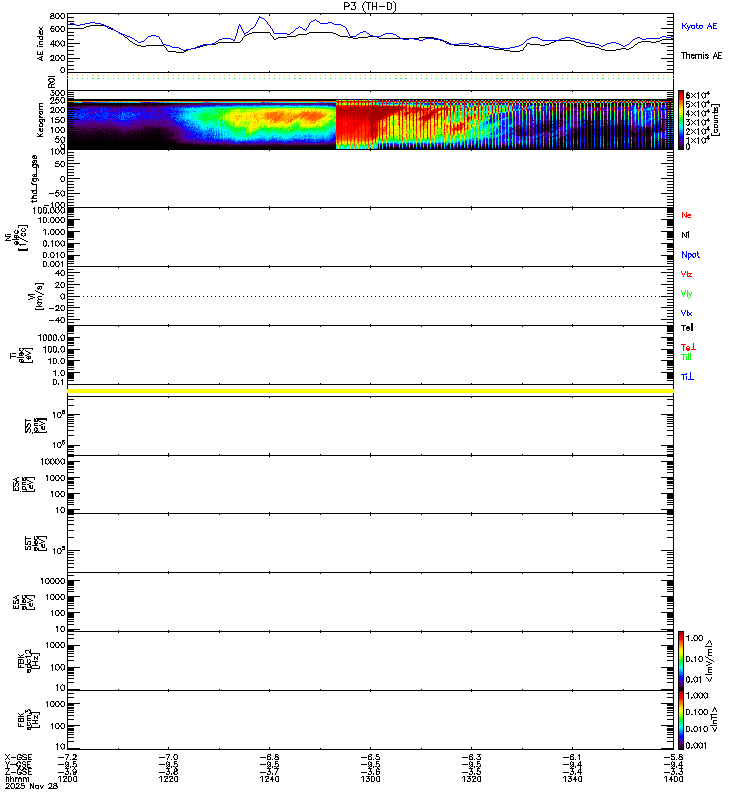Click the green Viy velocity legend

pos(686,294)
